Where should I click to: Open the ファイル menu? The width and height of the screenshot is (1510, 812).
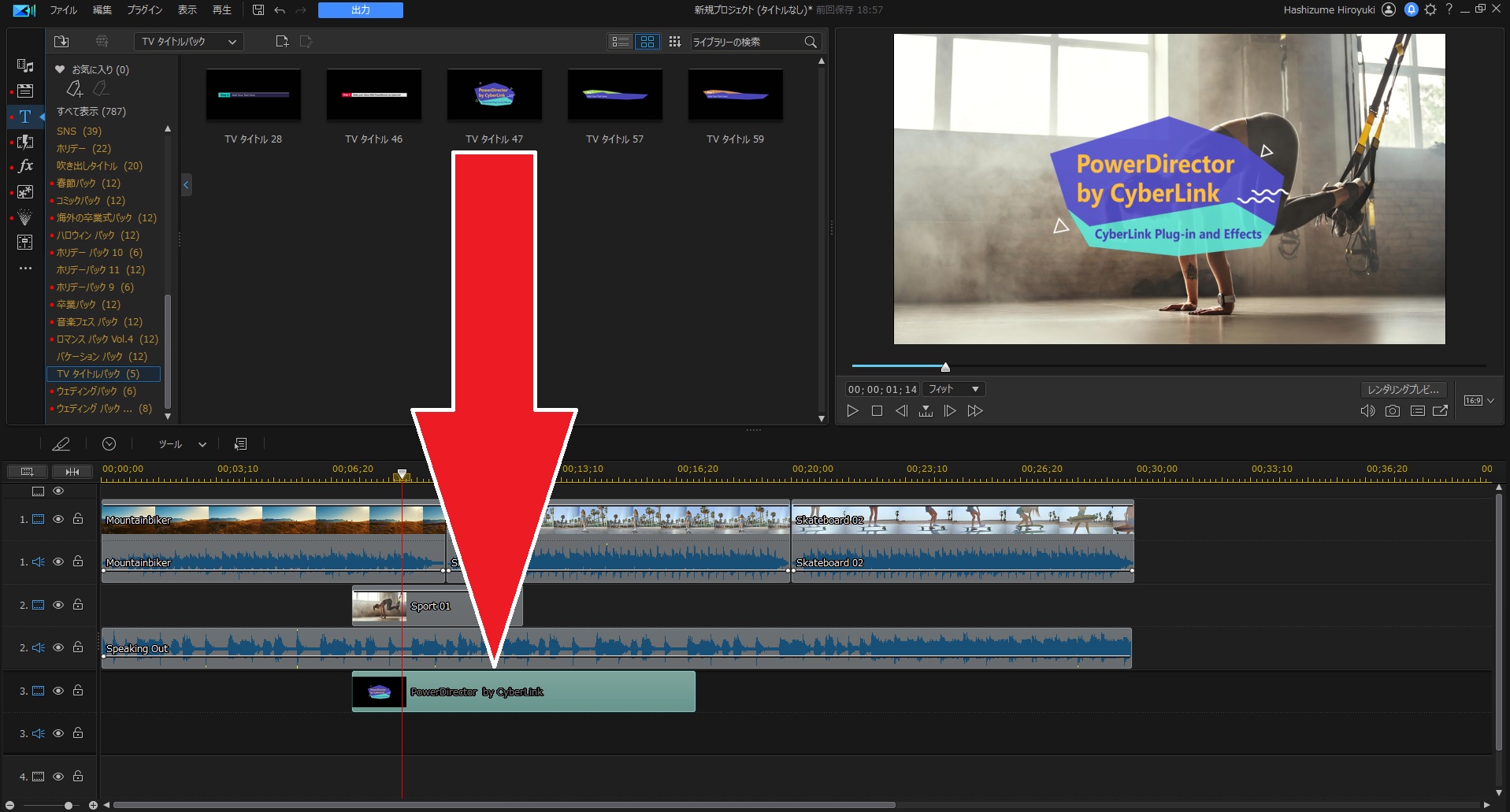[x=63, y=10]
